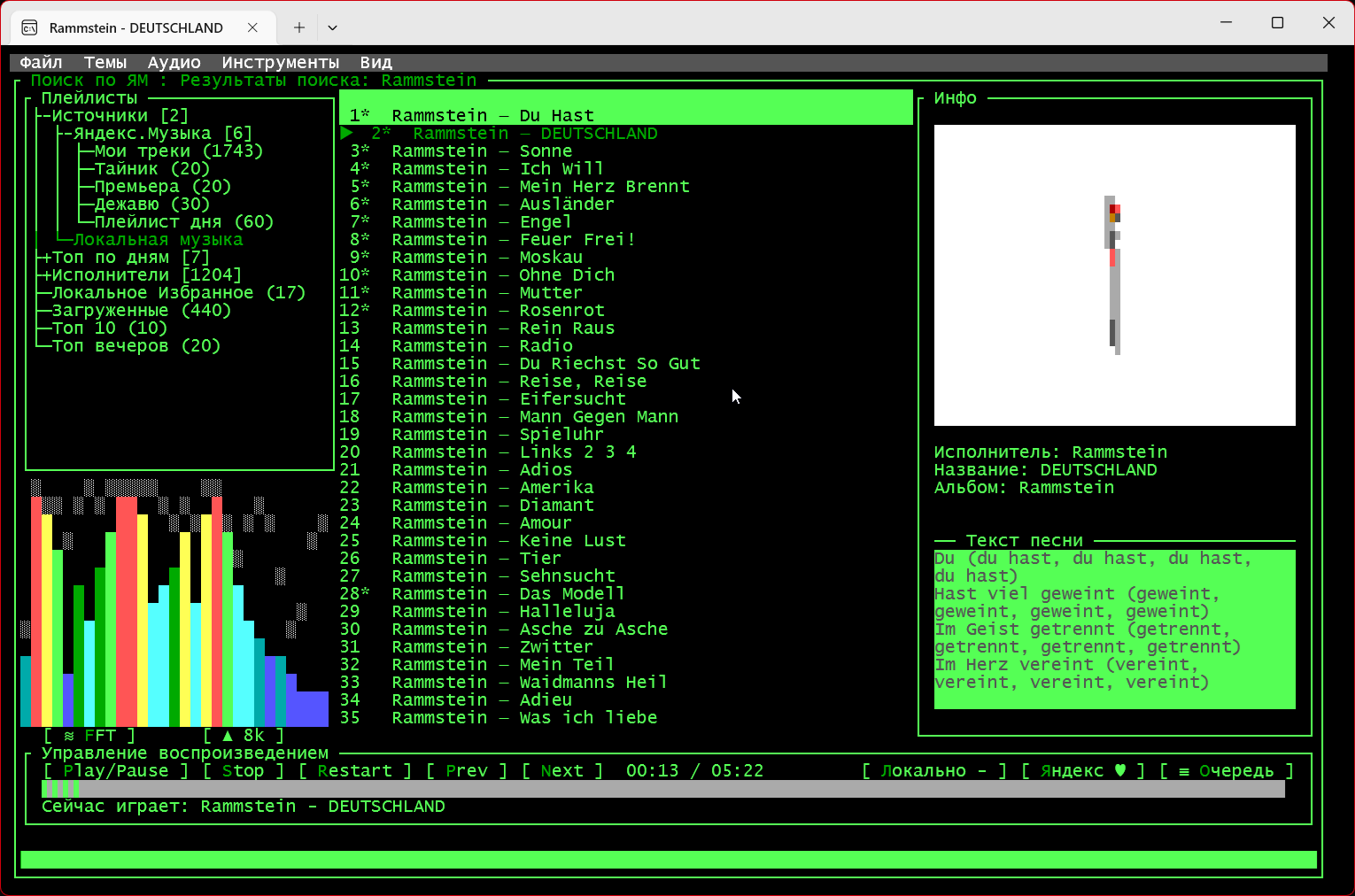The image size is (1355, 896).
Task: Click the play marker beside DEUTSCHLAND
Action: (x=346, y=134)
